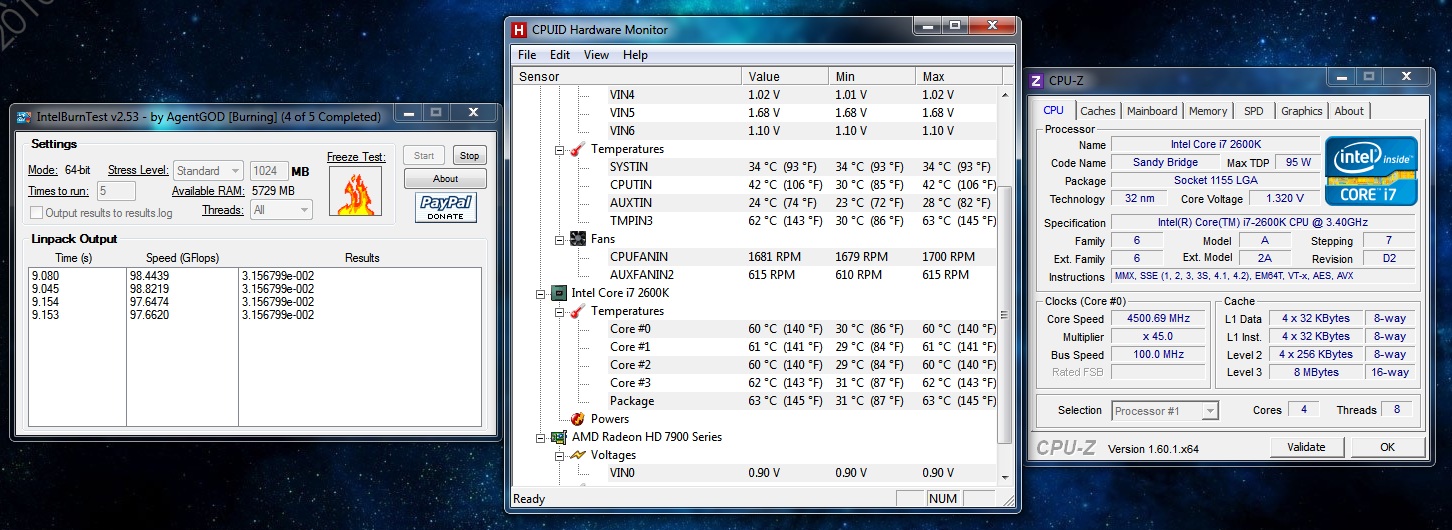Click the grayed Start button in IntelBurnTest

pyautogui.click(x=424, y=155)
